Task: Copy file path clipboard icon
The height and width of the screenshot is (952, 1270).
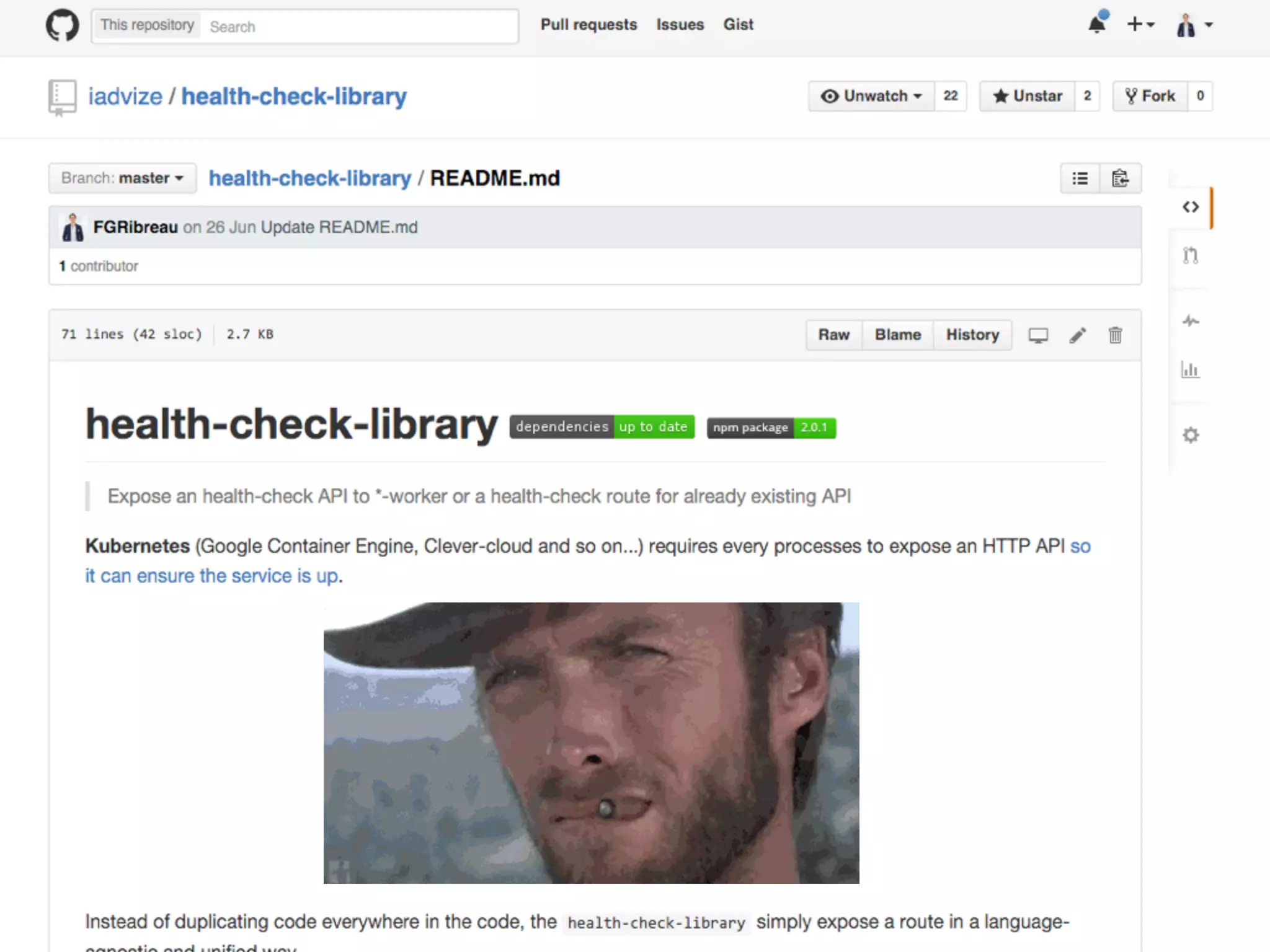Action: point(1120,178)
